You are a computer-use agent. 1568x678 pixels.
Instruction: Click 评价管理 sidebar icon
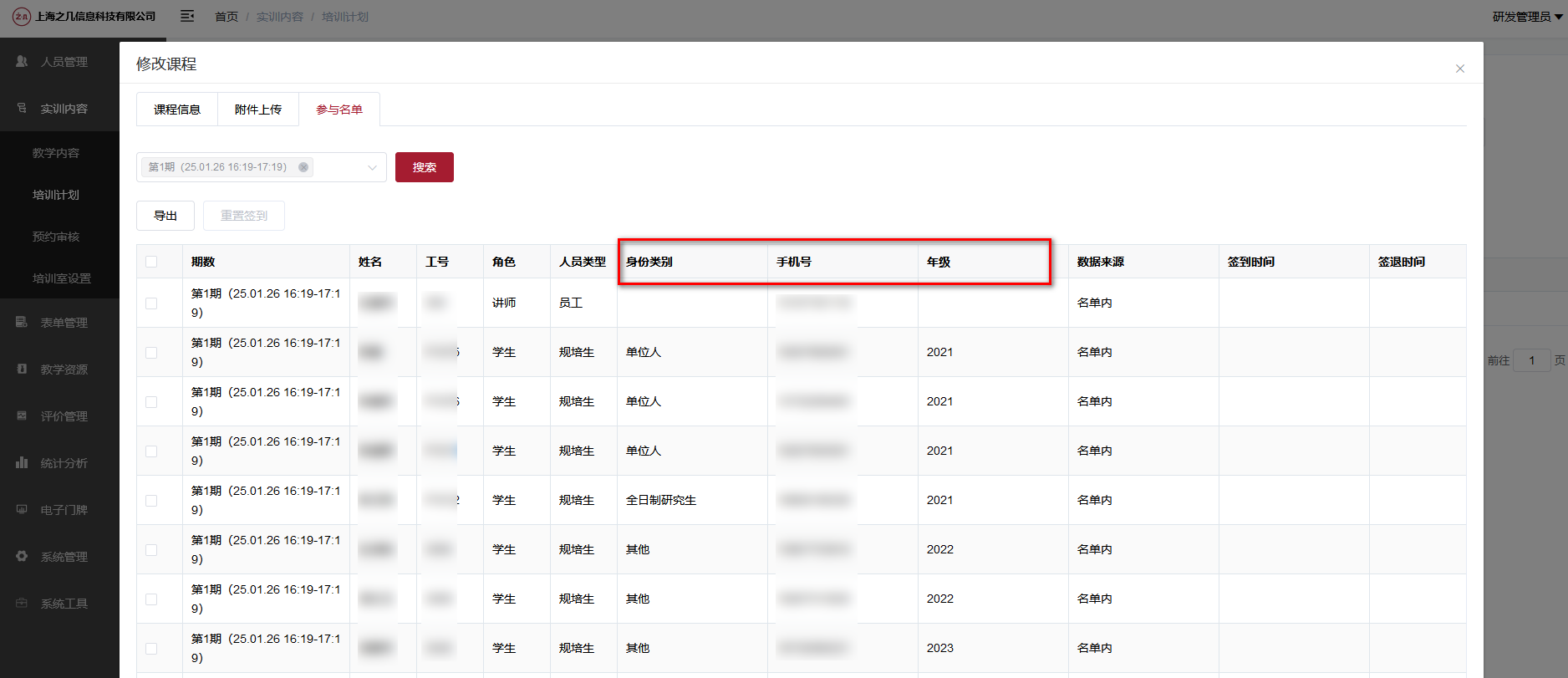pyautogui.click(x=22, y=415)
